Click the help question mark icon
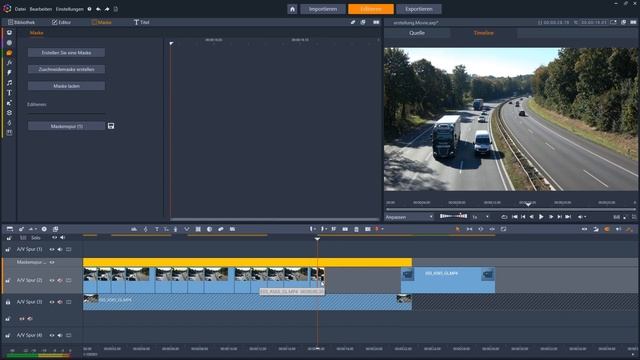The image size is (640, 360). pyautogui.click(x=89, y=9)
